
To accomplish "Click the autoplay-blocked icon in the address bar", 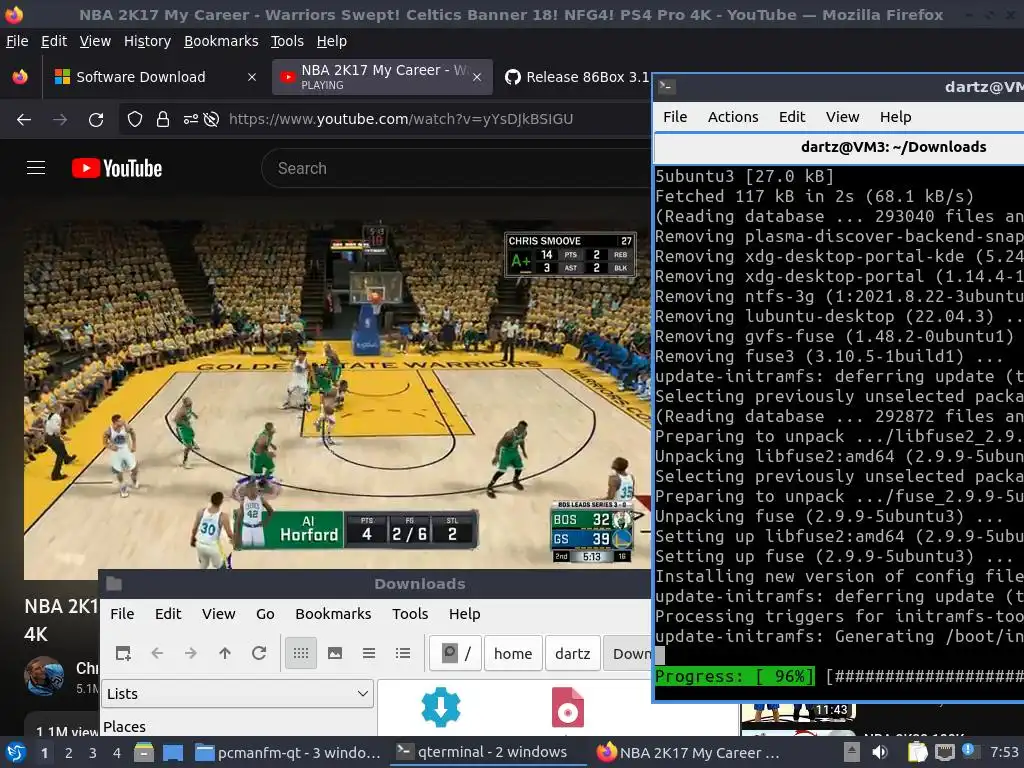I will [211, 119].
